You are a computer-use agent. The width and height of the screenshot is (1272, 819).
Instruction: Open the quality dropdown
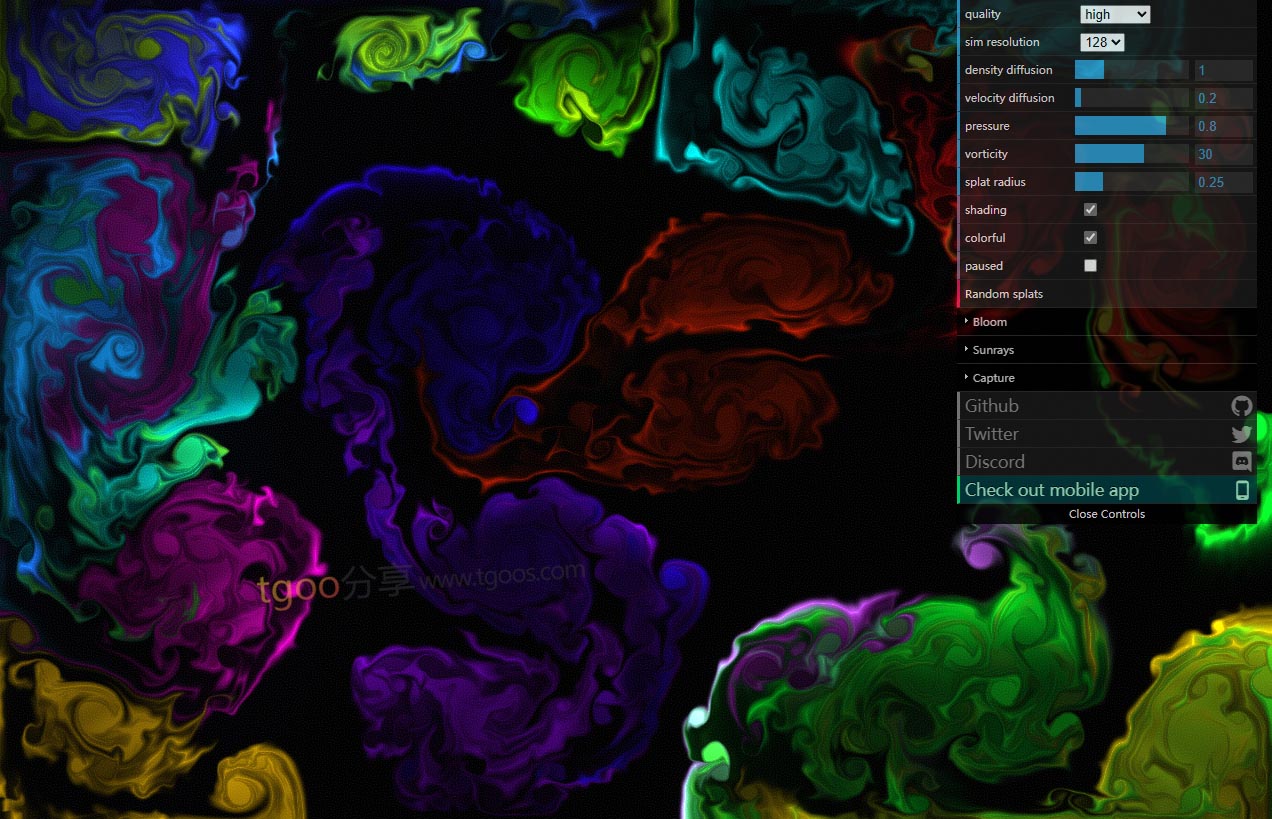coord(1115,14)
